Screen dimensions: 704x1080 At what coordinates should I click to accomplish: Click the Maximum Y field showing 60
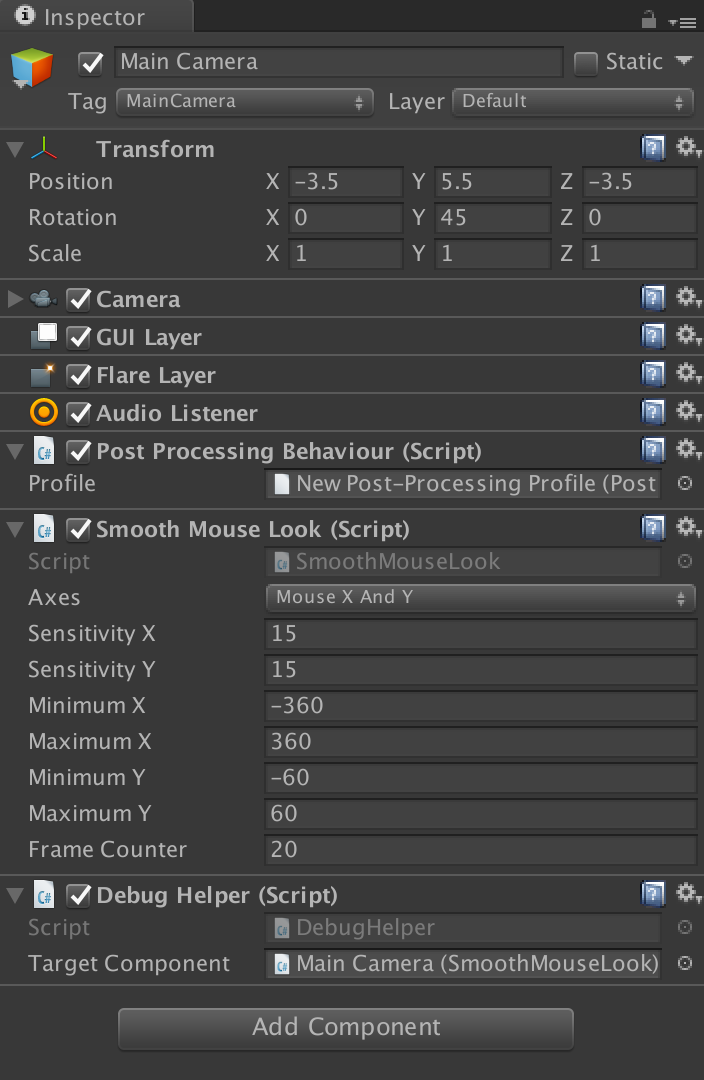481,813
